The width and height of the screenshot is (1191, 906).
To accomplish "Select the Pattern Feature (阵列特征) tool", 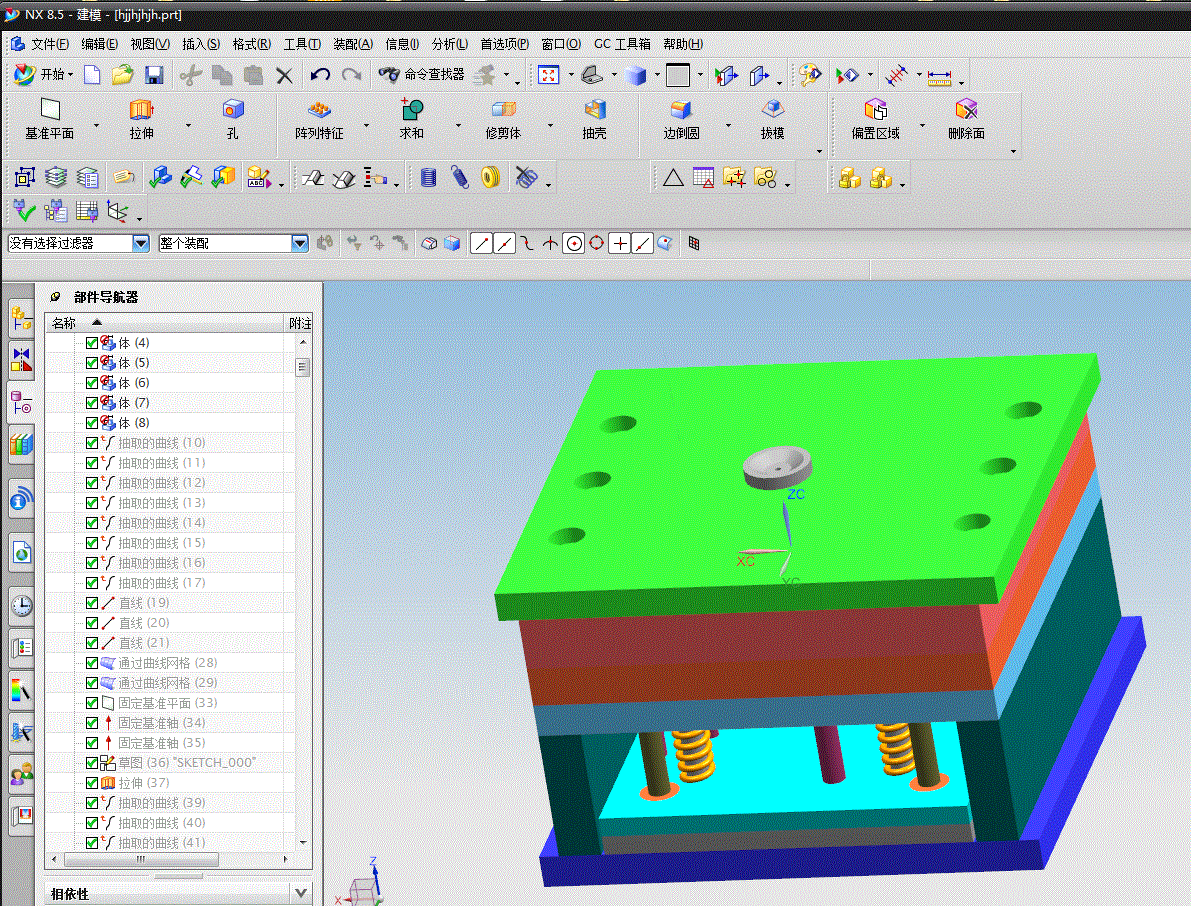I will click(319, 119).
